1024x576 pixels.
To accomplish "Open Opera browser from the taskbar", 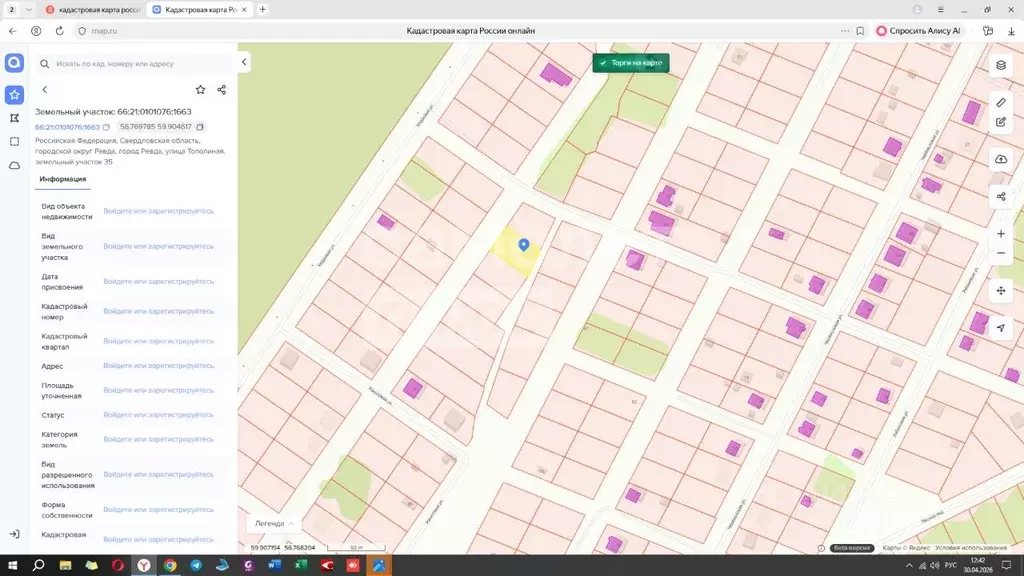I will 118,565.
